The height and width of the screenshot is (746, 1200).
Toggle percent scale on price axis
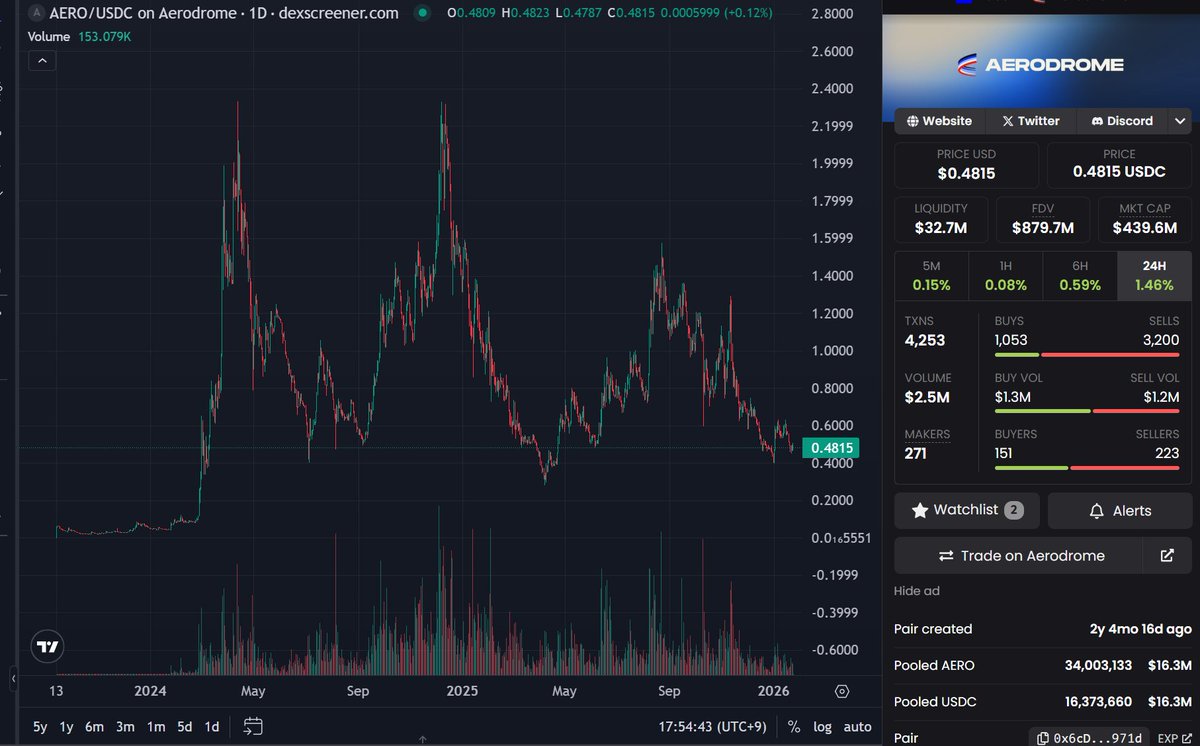[794, 727]
